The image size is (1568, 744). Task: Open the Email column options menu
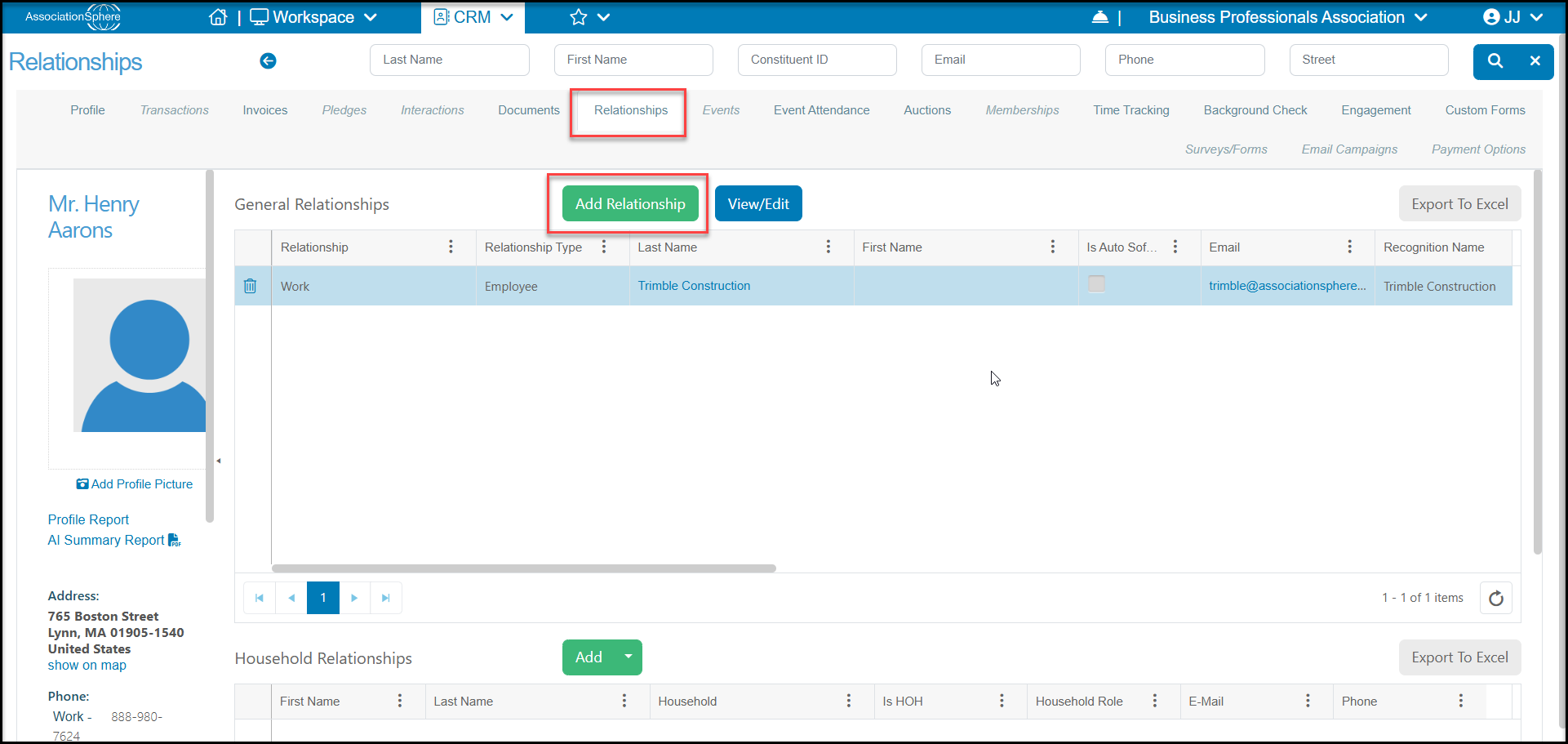[x=1349, y=247]
